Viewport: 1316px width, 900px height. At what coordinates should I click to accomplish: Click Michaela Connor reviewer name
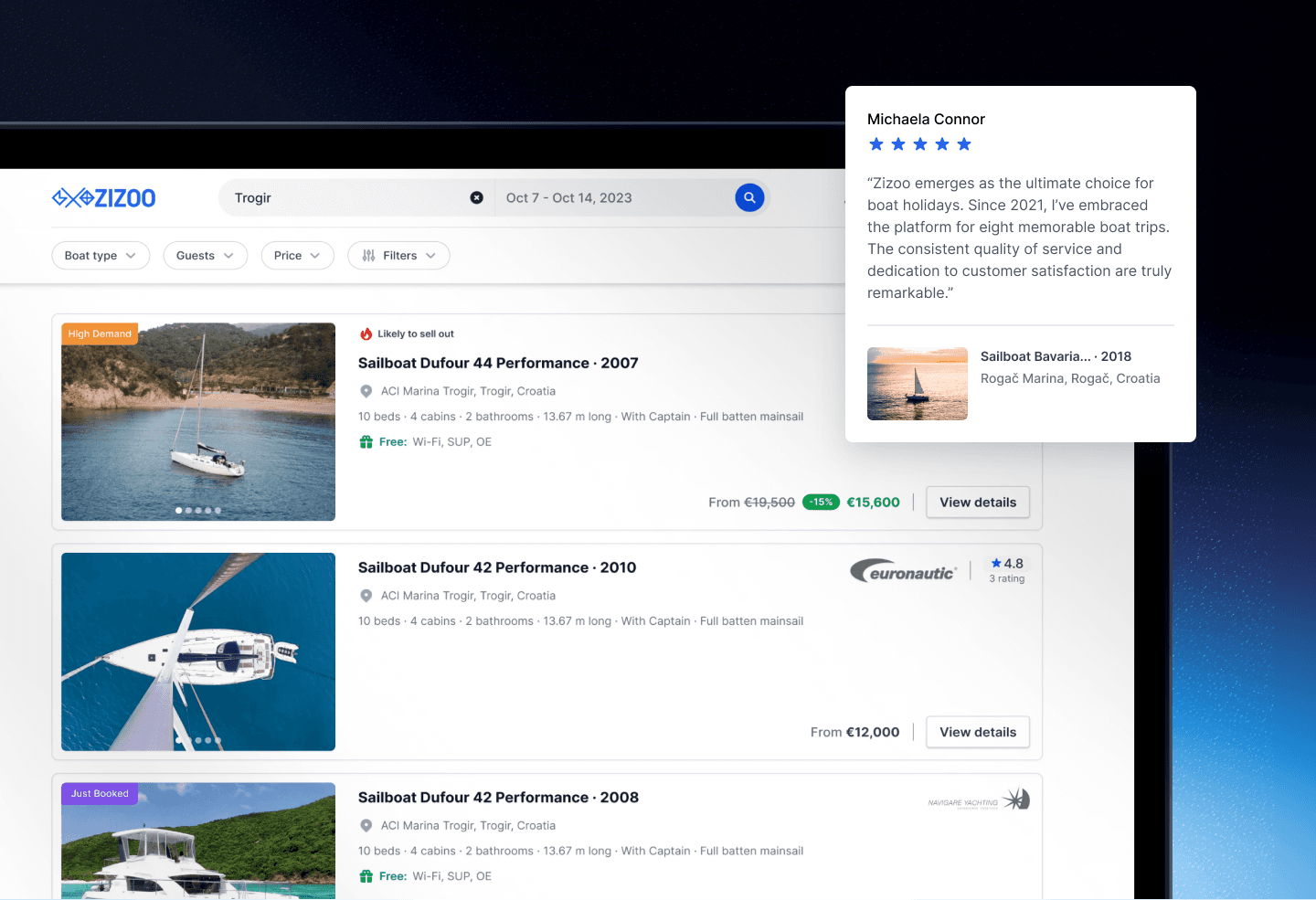click(926, 119)
